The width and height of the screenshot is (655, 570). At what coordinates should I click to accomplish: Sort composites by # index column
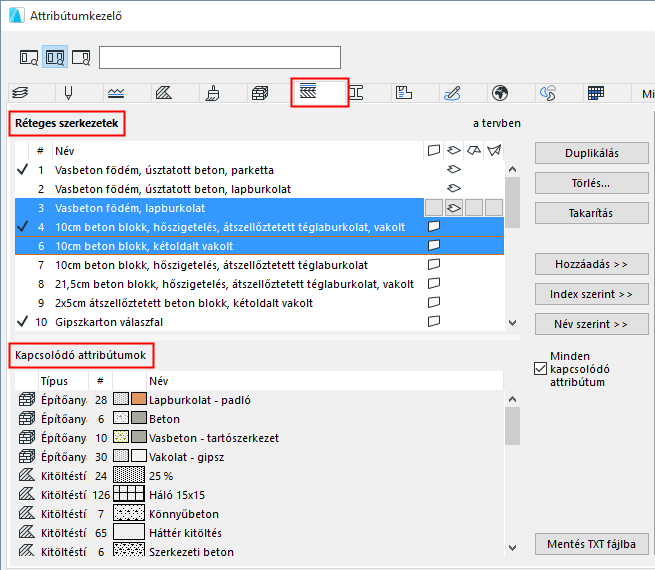[x=41, y=151]
